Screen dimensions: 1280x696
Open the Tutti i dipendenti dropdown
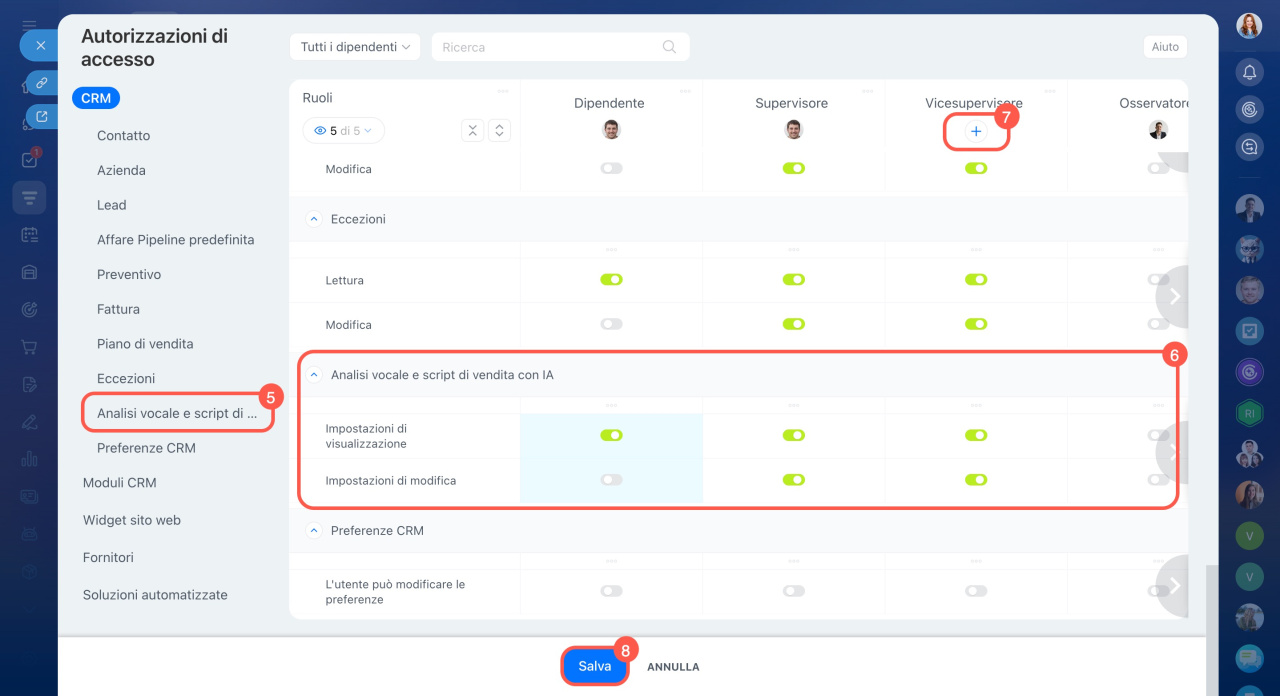click(x=355, y=47)
